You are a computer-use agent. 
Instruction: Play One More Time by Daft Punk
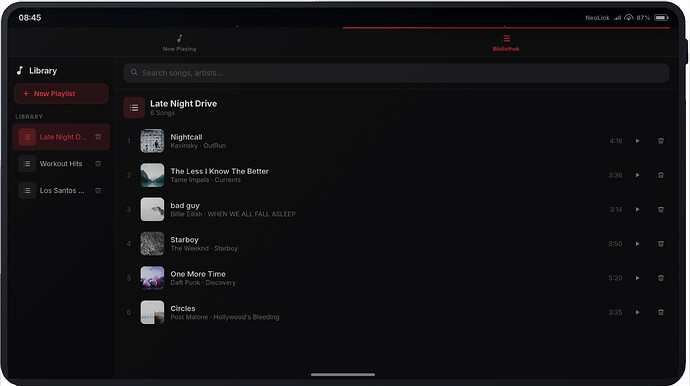(x=637, y=278)
